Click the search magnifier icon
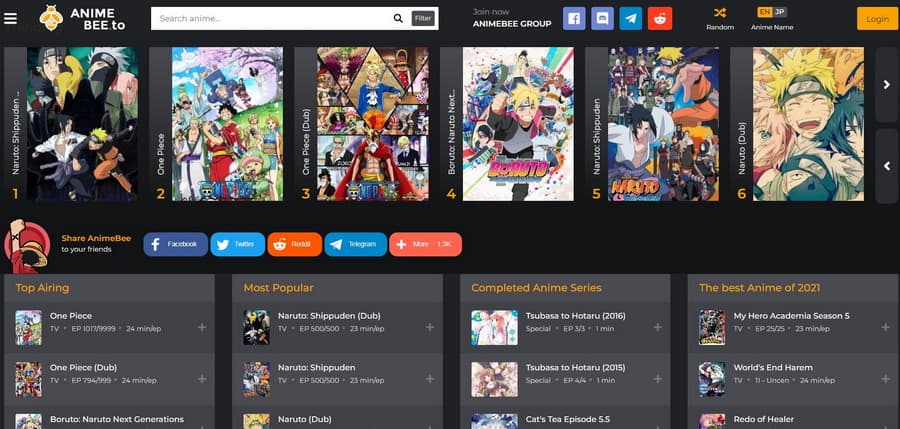Screen dimensions: 900x429 coord(398,18)
